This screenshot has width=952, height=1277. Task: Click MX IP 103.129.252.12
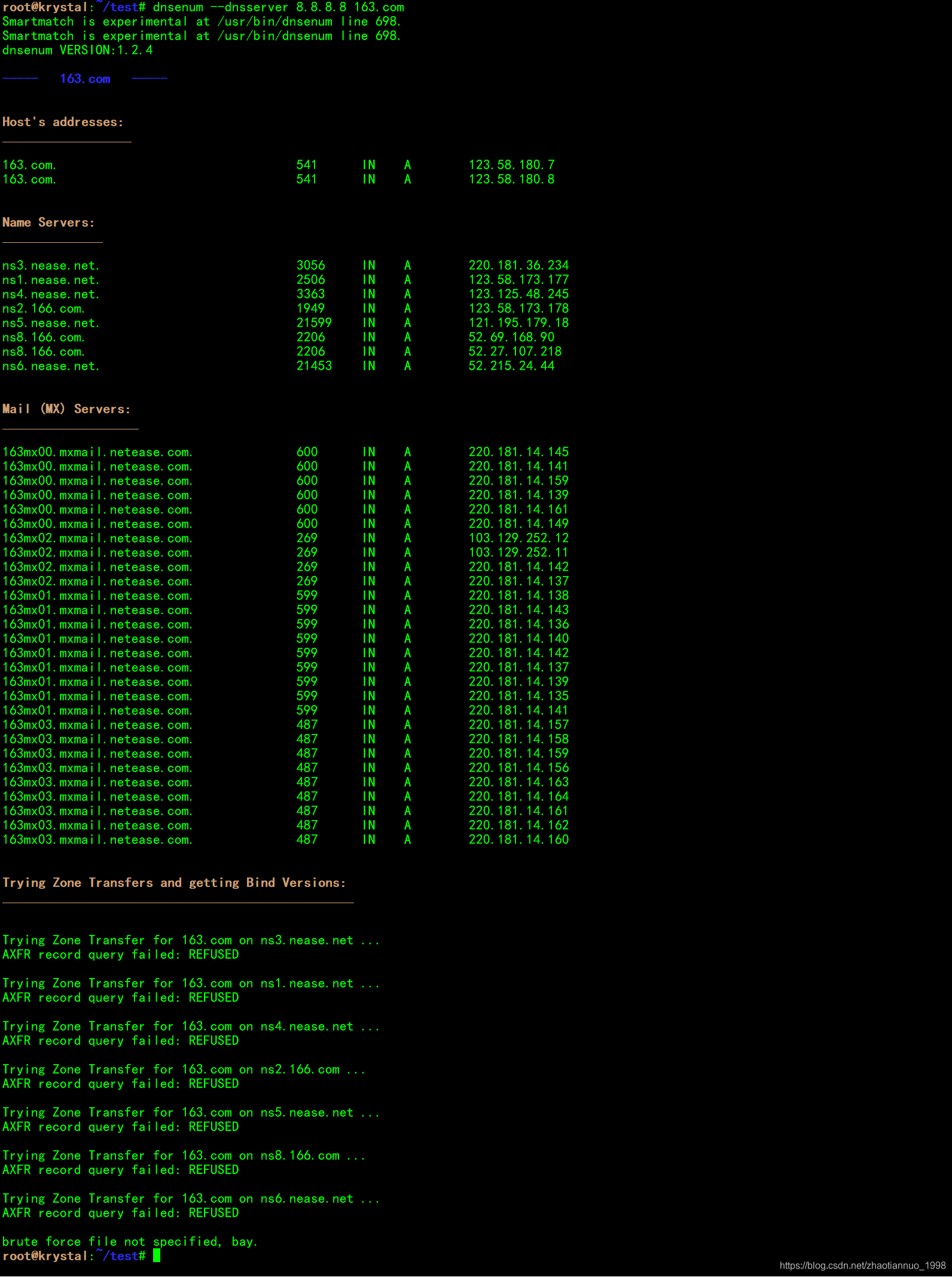point(518,538)
